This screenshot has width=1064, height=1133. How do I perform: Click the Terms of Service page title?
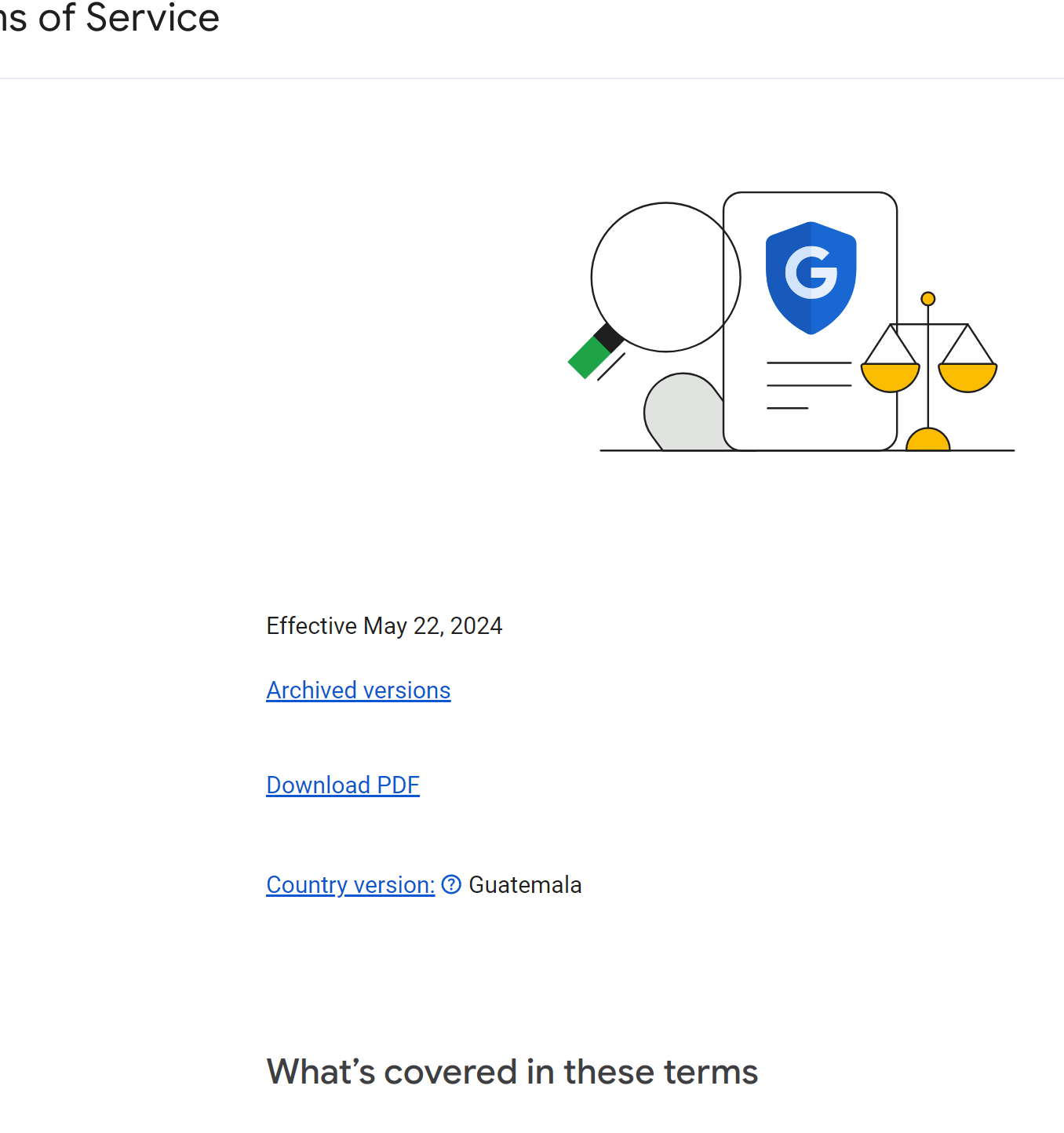coord(110,19)
